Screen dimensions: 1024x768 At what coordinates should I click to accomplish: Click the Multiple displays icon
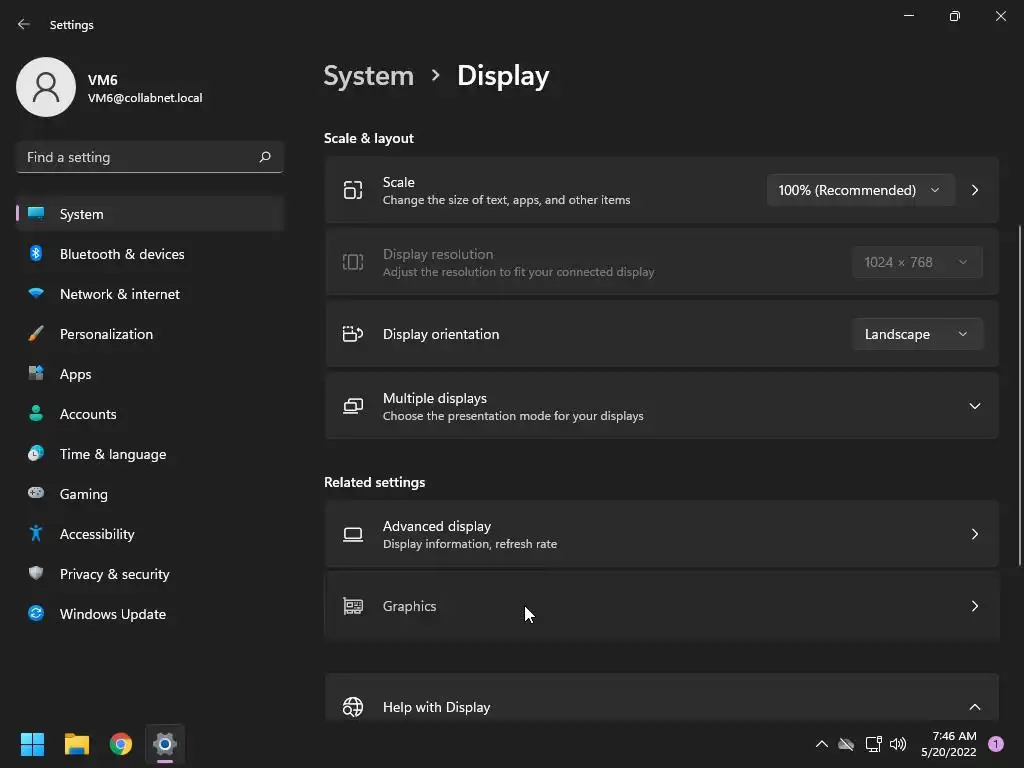(x=353, y=406)
